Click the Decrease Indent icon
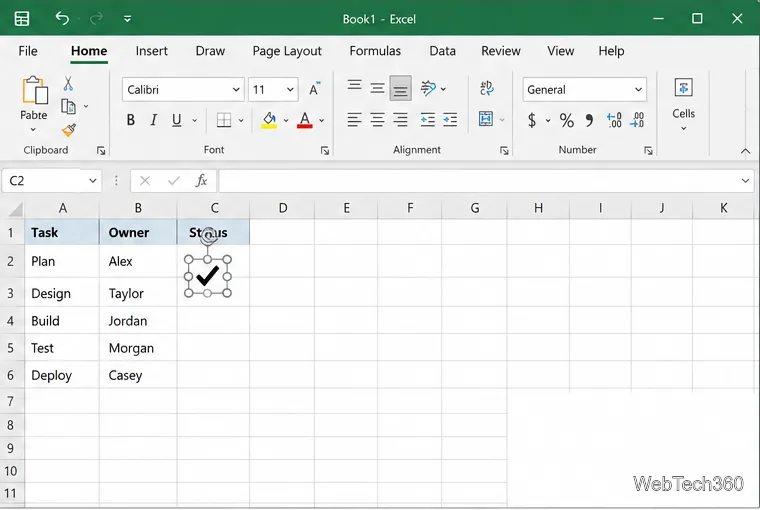Viewport: 760px width, 510px height. pos(428,119)
